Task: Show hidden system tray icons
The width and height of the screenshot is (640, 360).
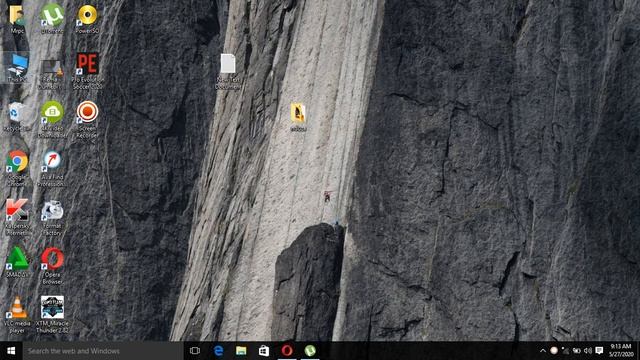Action: click(x=542, y=351)
